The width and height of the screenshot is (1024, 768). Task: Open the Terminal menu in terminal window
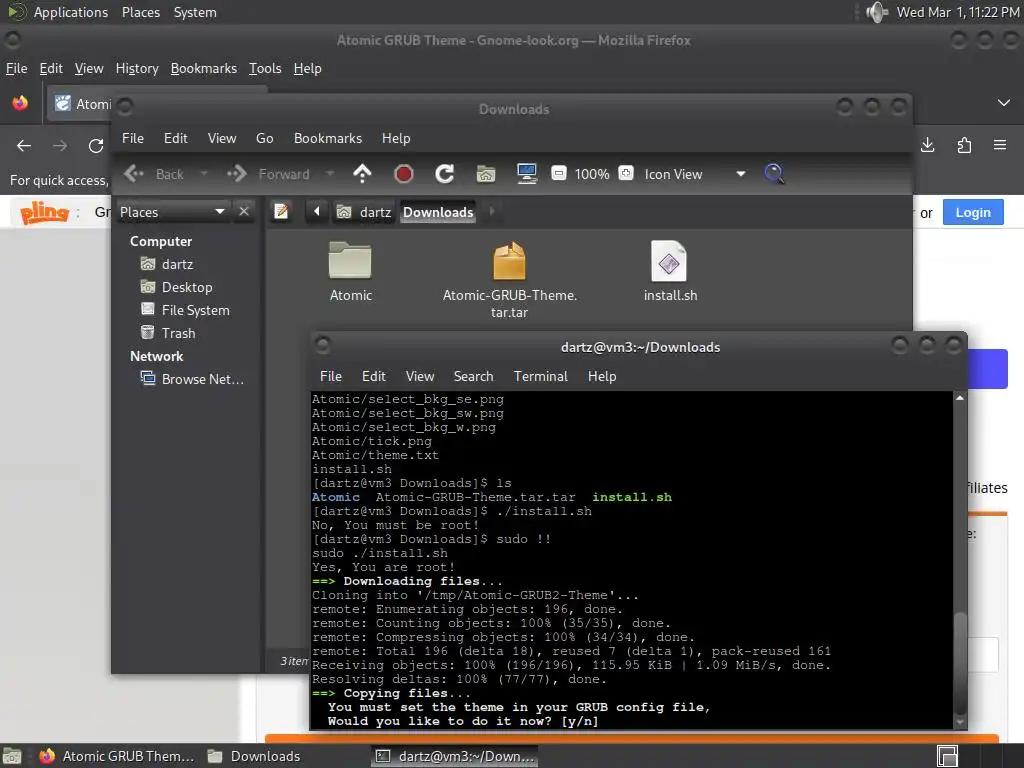[541, 376]
